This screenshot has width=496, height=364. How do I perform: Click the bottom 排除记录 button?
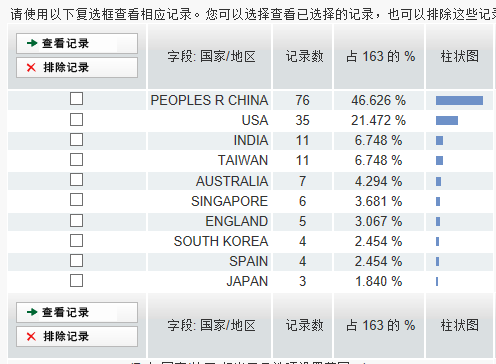77,336
